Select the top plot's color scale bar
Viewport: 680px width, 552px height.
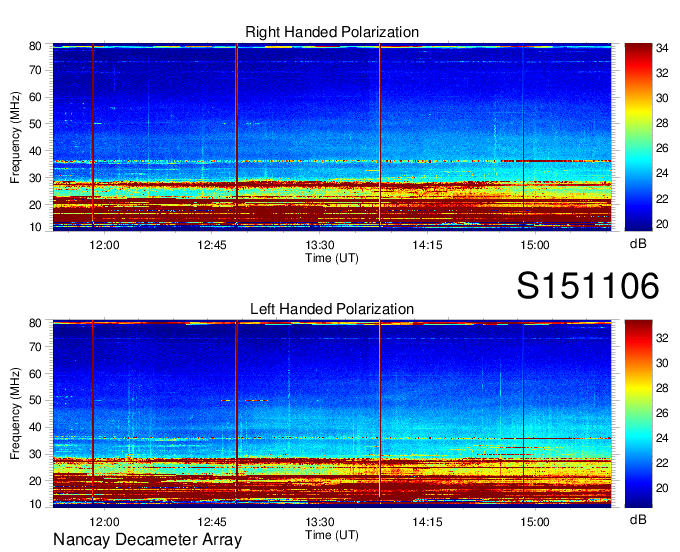638,137
